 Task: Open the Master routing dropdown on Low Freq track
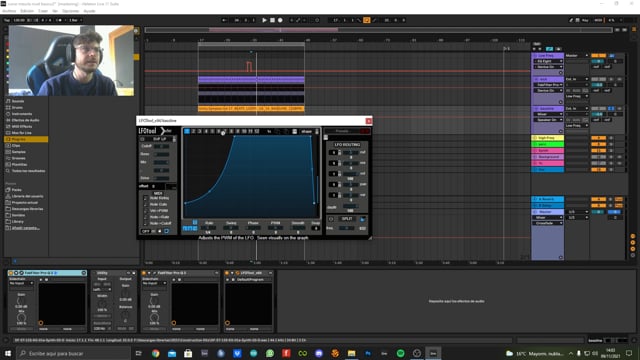[577, 56]
